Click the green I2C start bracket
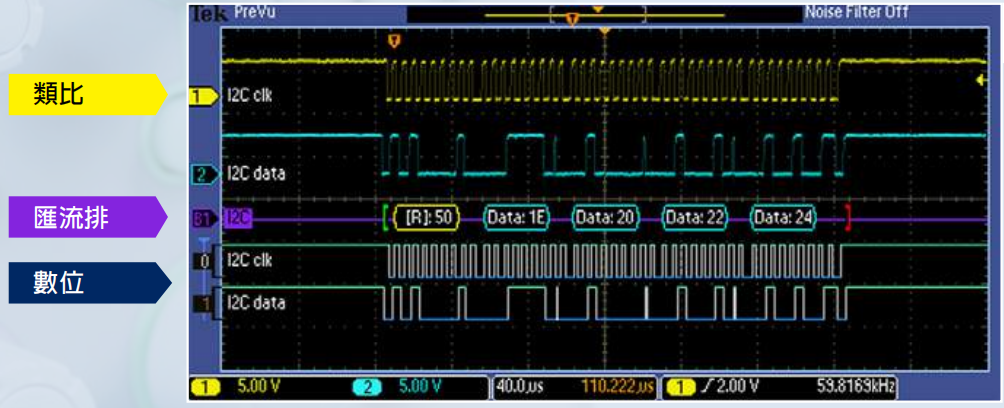The image size is (1004, 408). [386, 216]
